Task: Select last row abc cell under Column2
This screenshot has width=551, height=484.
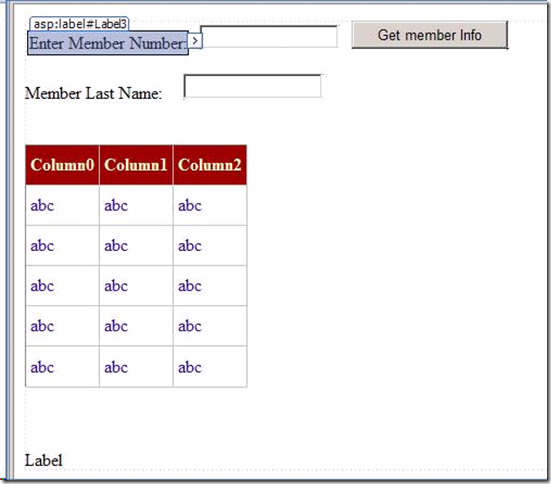Action: [x=210, y=367]
